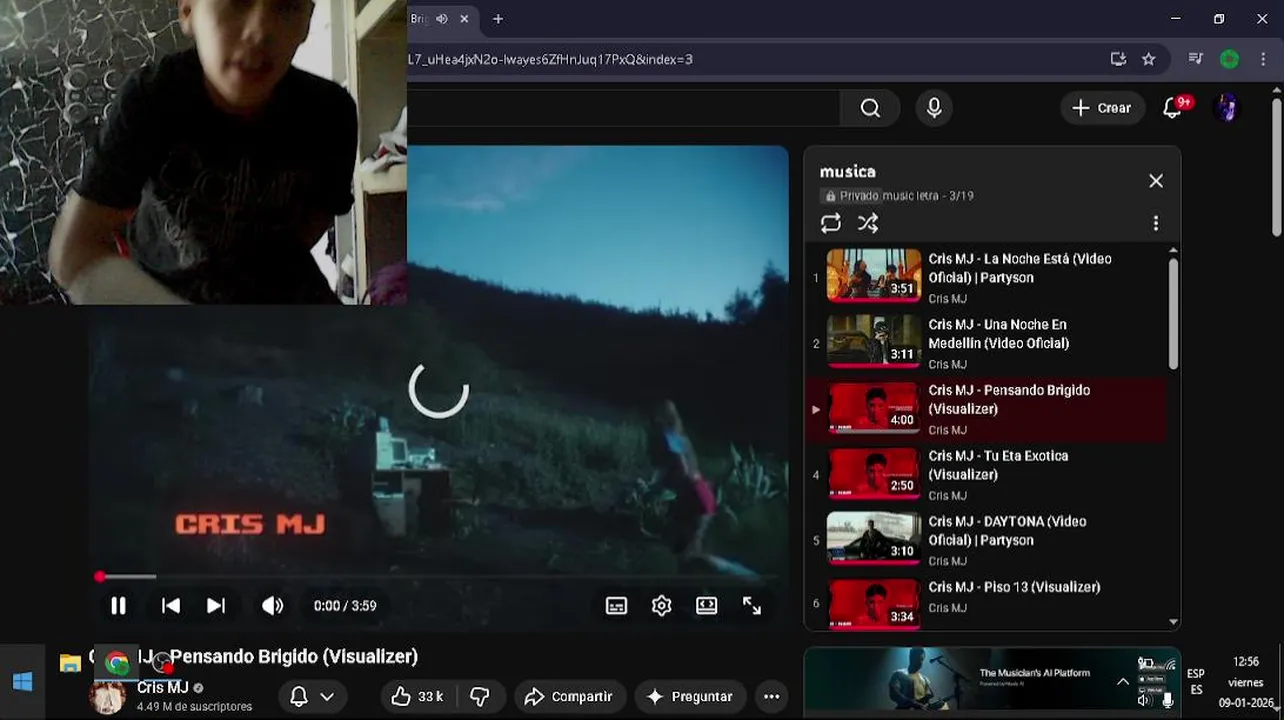Click the install app icon in the address bar
The image size is (1284, 720).
(1118, 59)
